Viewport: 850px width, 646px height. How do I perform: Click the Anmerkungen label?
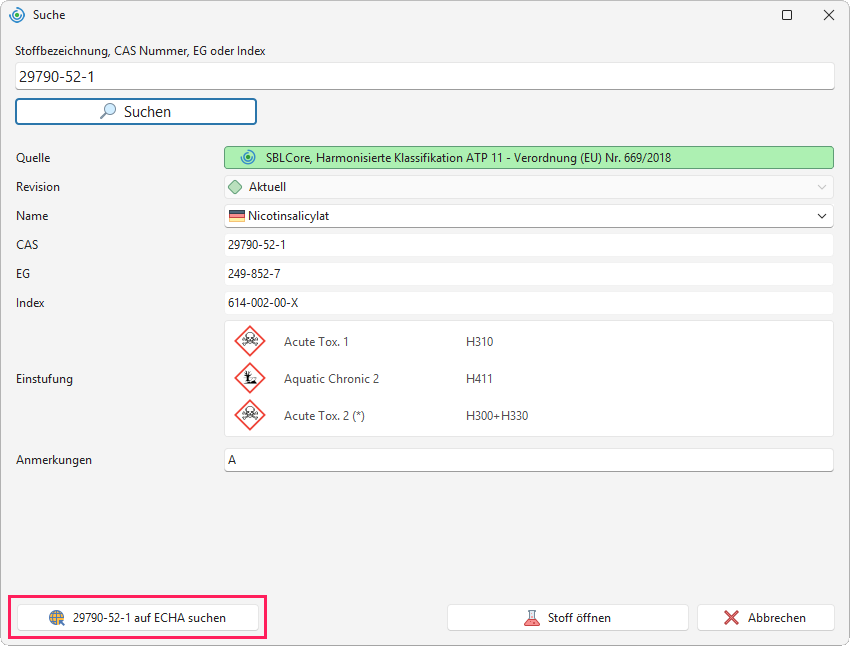tap(54, 460)
